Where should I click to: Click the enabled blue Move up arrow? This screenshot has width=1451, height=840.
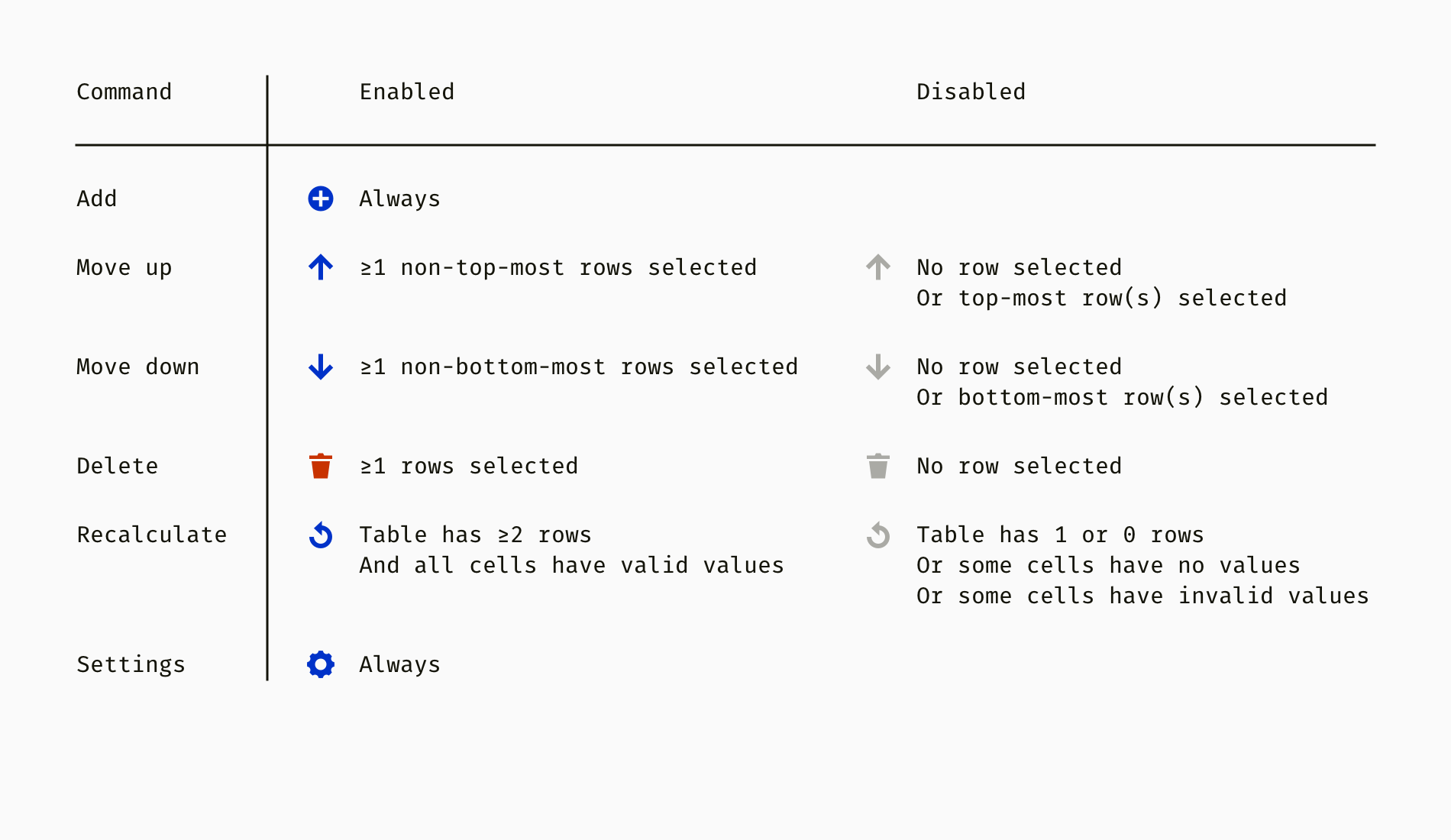click(321, 267)
